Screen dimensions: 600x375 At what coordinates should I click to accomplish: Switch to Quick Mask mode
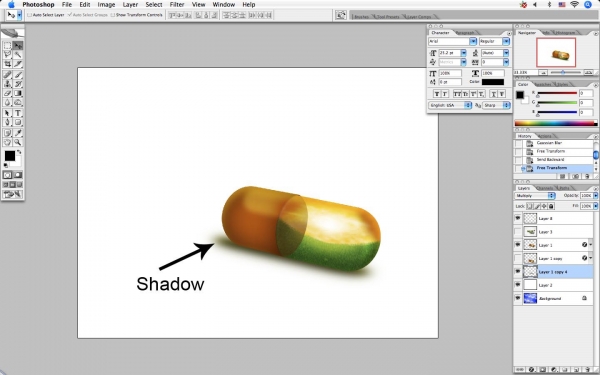click(18, 175)
